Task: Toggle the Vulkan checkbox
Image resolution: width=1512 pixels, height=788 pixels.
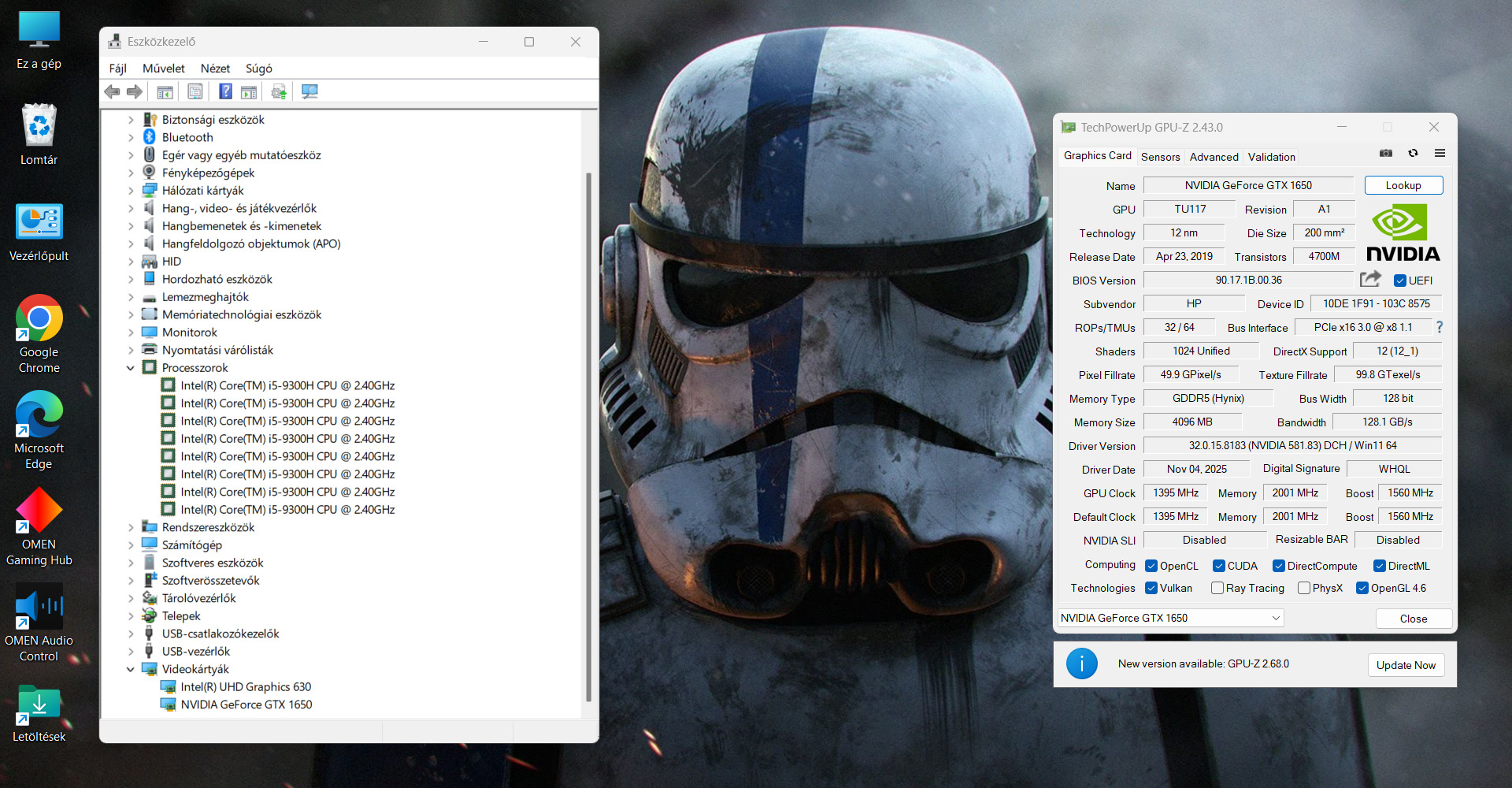Action: coord(1151,588)
